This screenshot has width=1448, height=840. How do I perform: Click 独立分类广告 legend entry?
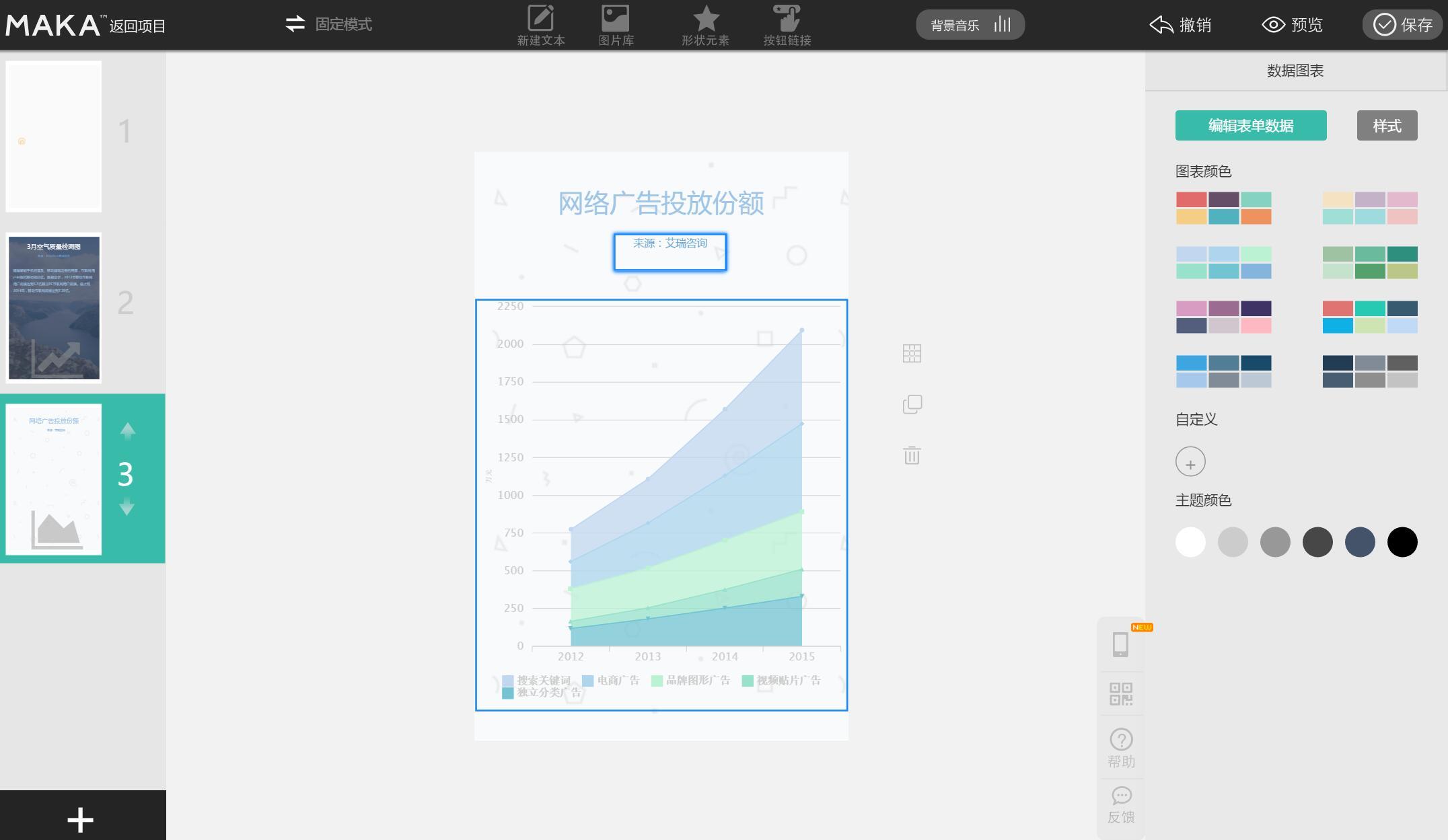coord(542,693)
